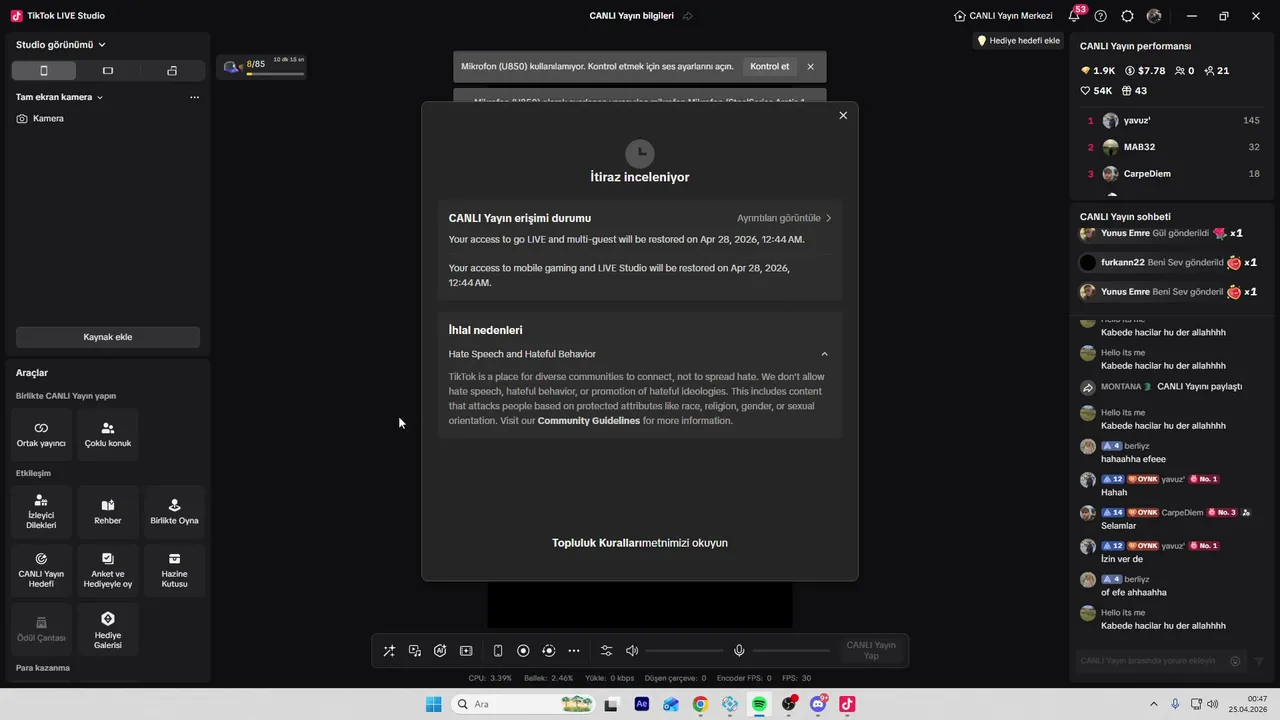Select the dual-screen layout view
1280x720 pixels.
pos(172,71)
